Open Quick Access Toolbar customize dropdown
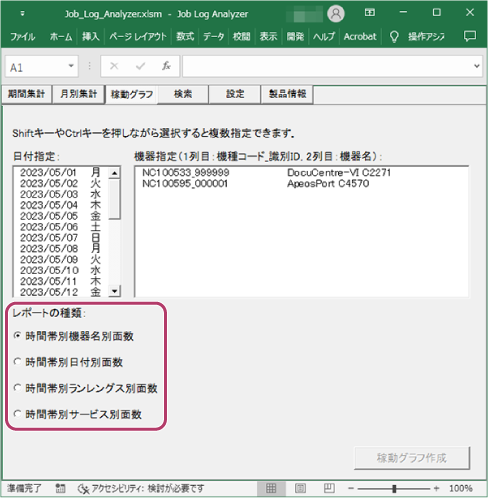This screenshot has width=488, height=498. pyautogui.click(x=22, y=14)
